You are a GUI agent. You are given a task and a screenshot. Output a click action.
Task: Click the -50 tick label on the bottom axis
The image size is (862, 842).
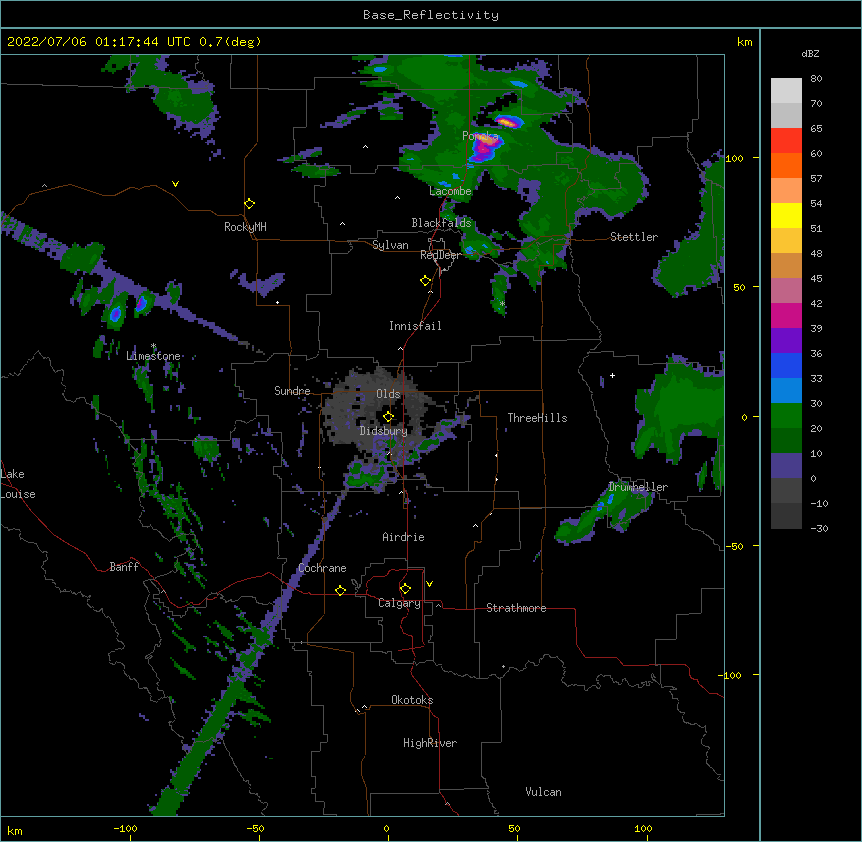255,828
